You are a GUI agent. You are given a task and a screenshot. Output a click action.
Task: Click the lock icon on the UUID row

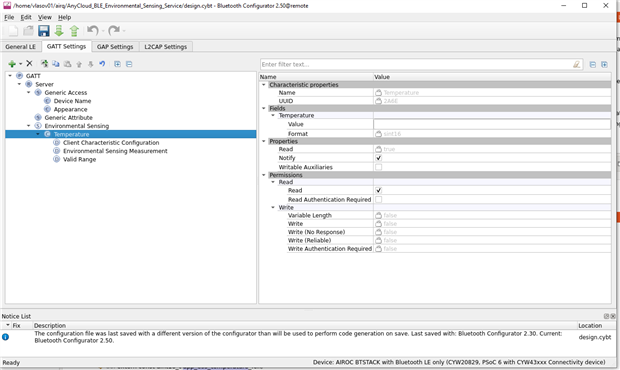378,101
